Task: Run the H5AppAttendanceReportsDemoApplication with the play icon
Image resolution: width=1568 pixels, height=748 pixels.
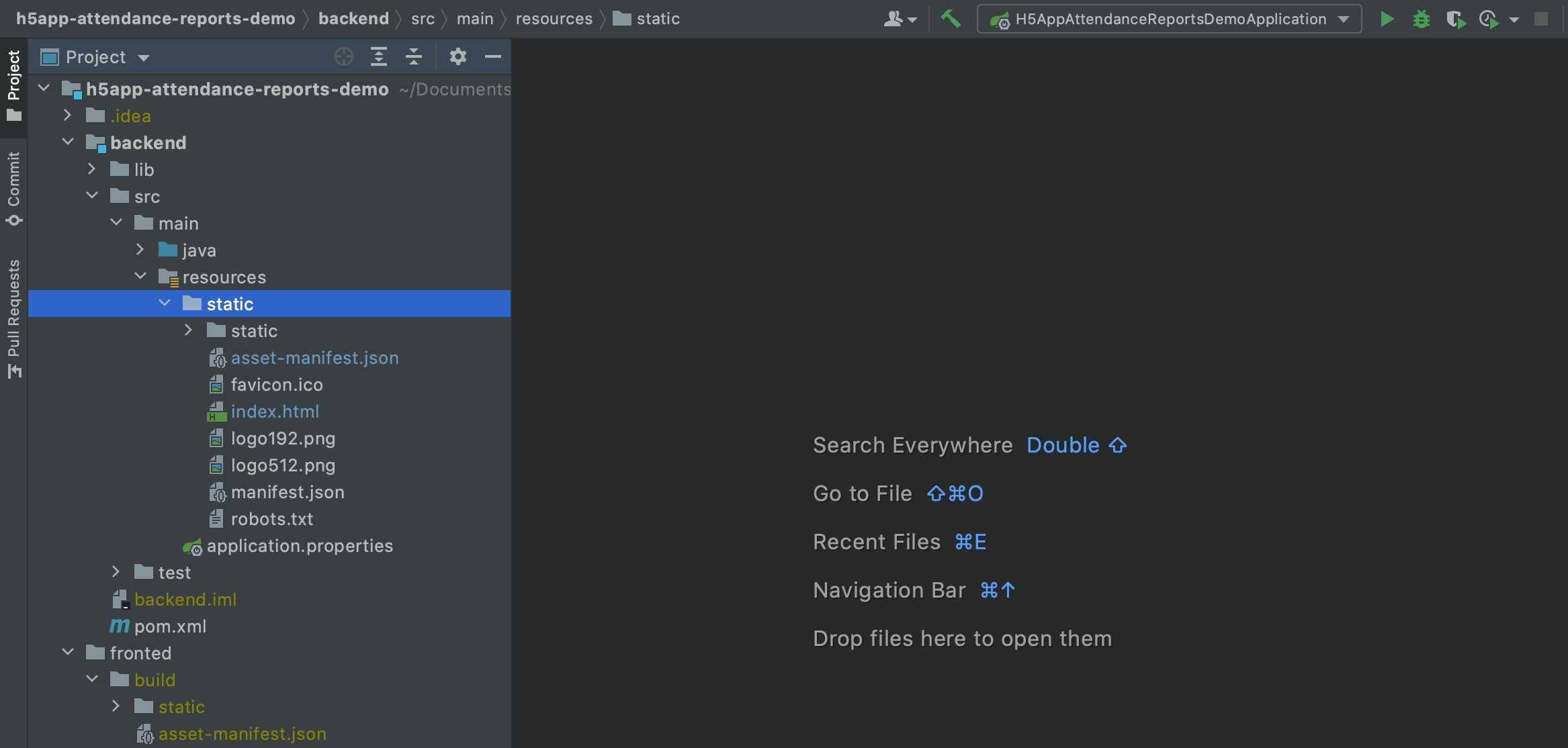Action: [1389, 19]
